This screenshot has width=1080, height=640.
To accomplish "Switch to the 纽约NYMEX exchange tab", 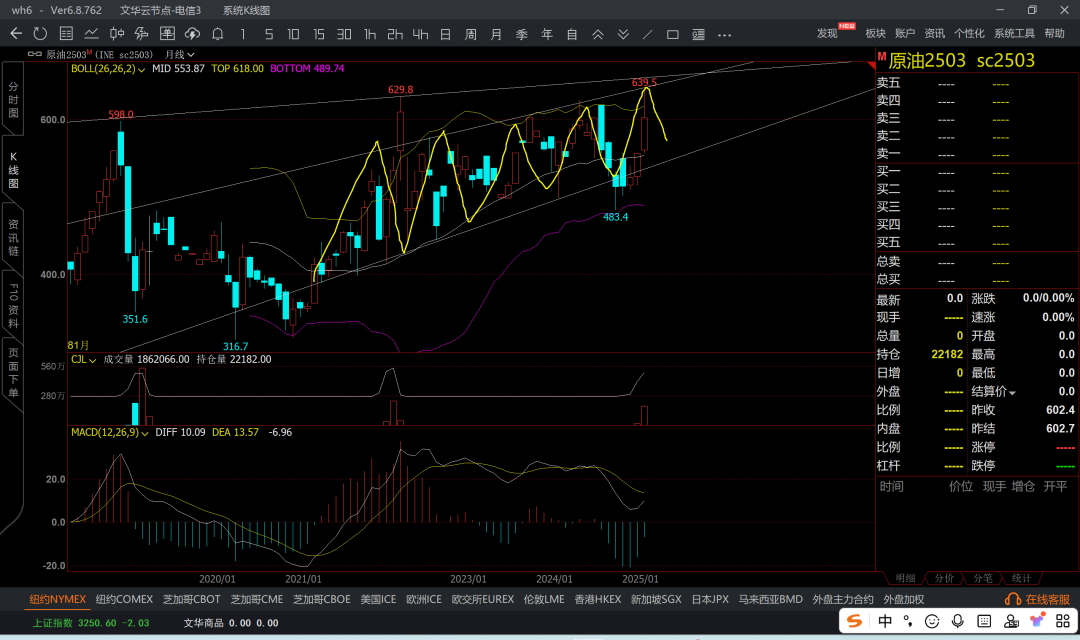I will click(57, 599).
